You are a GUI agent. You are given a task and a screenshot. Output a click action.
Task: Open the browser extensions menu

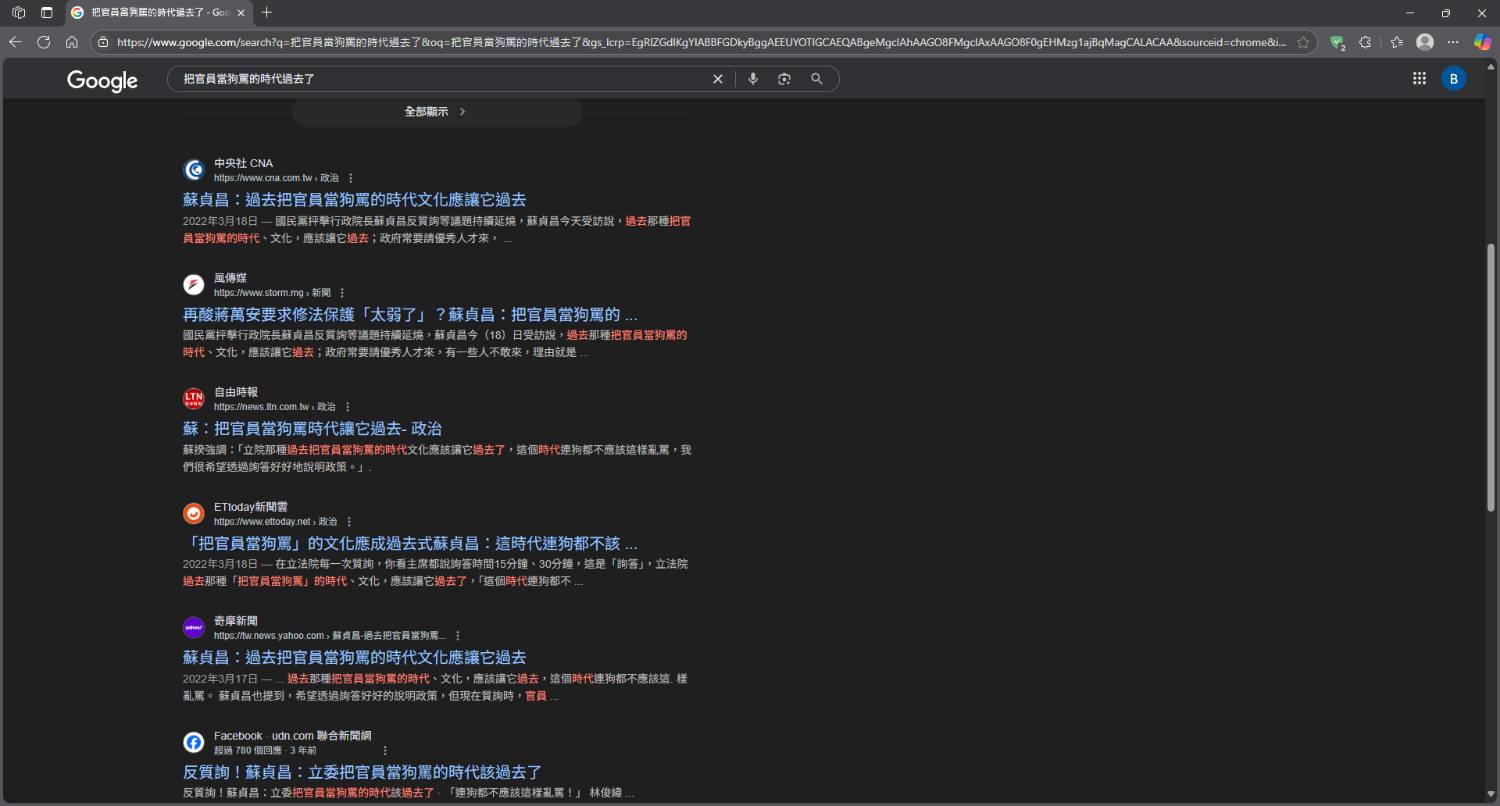pos(1367,42)
